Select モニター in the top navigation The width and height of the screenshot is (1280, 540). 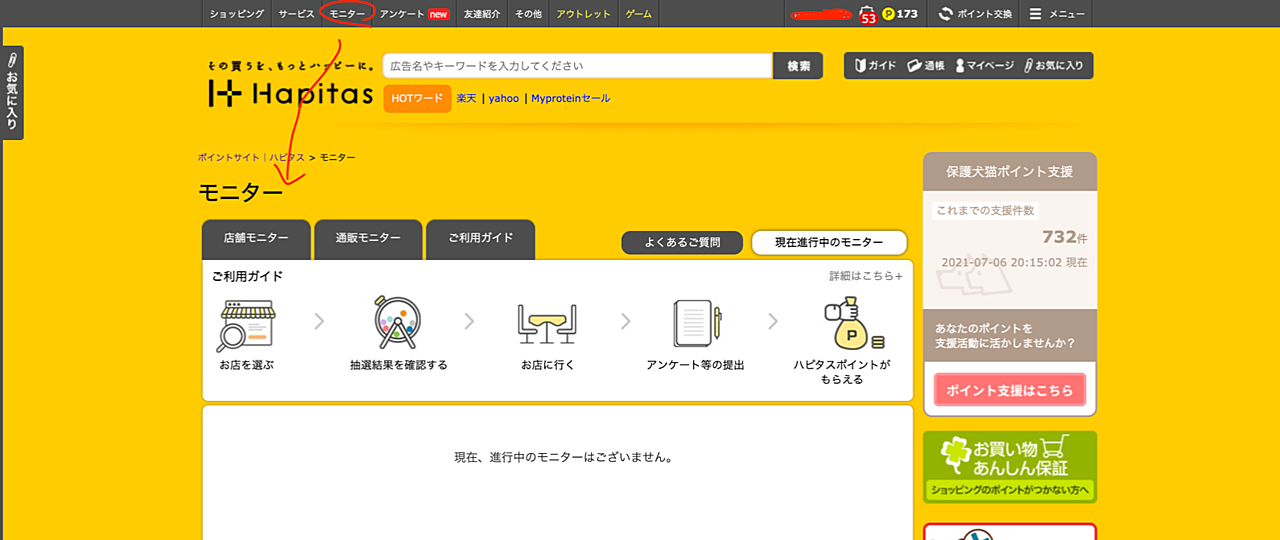[348, 14]
